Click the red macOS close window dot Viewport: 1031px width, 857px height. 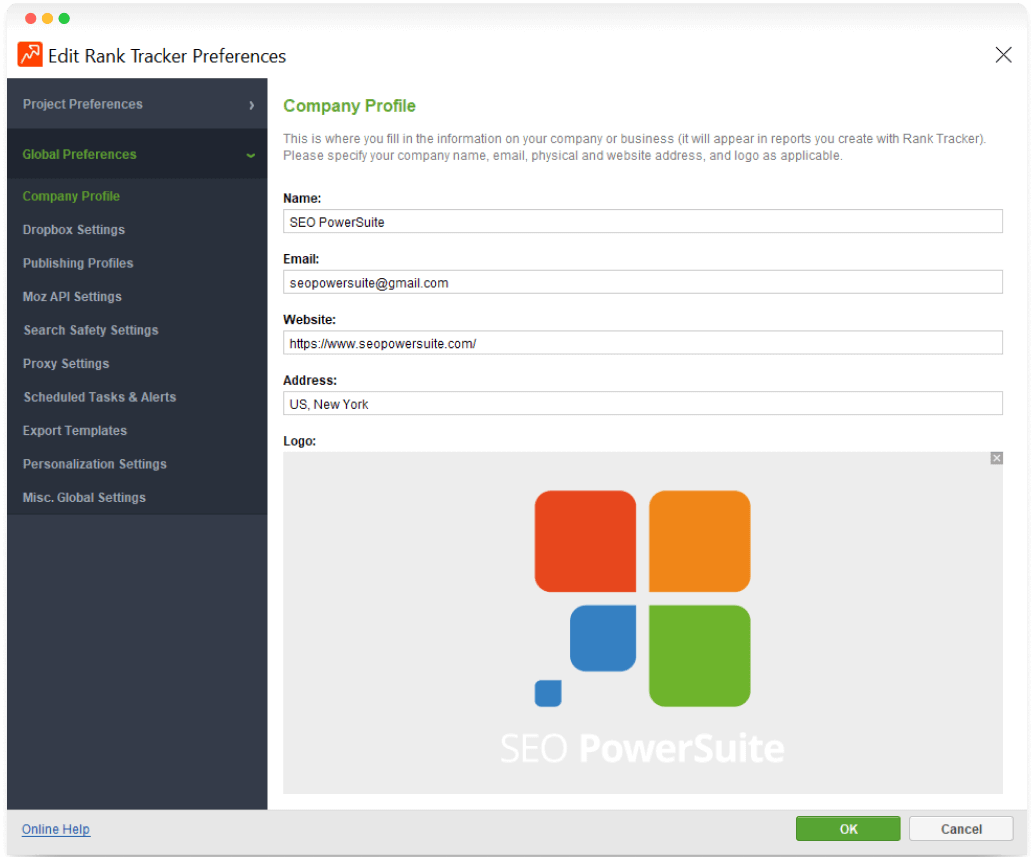point(30,18)
